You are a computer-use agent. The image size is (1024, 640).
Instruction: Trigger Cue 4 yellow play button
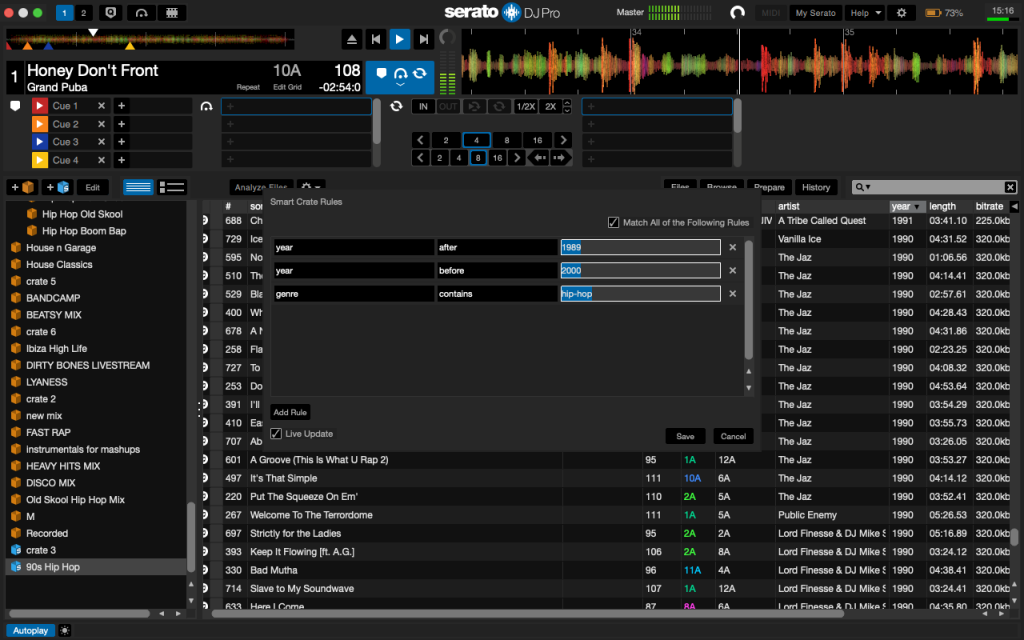pos(40,160)
